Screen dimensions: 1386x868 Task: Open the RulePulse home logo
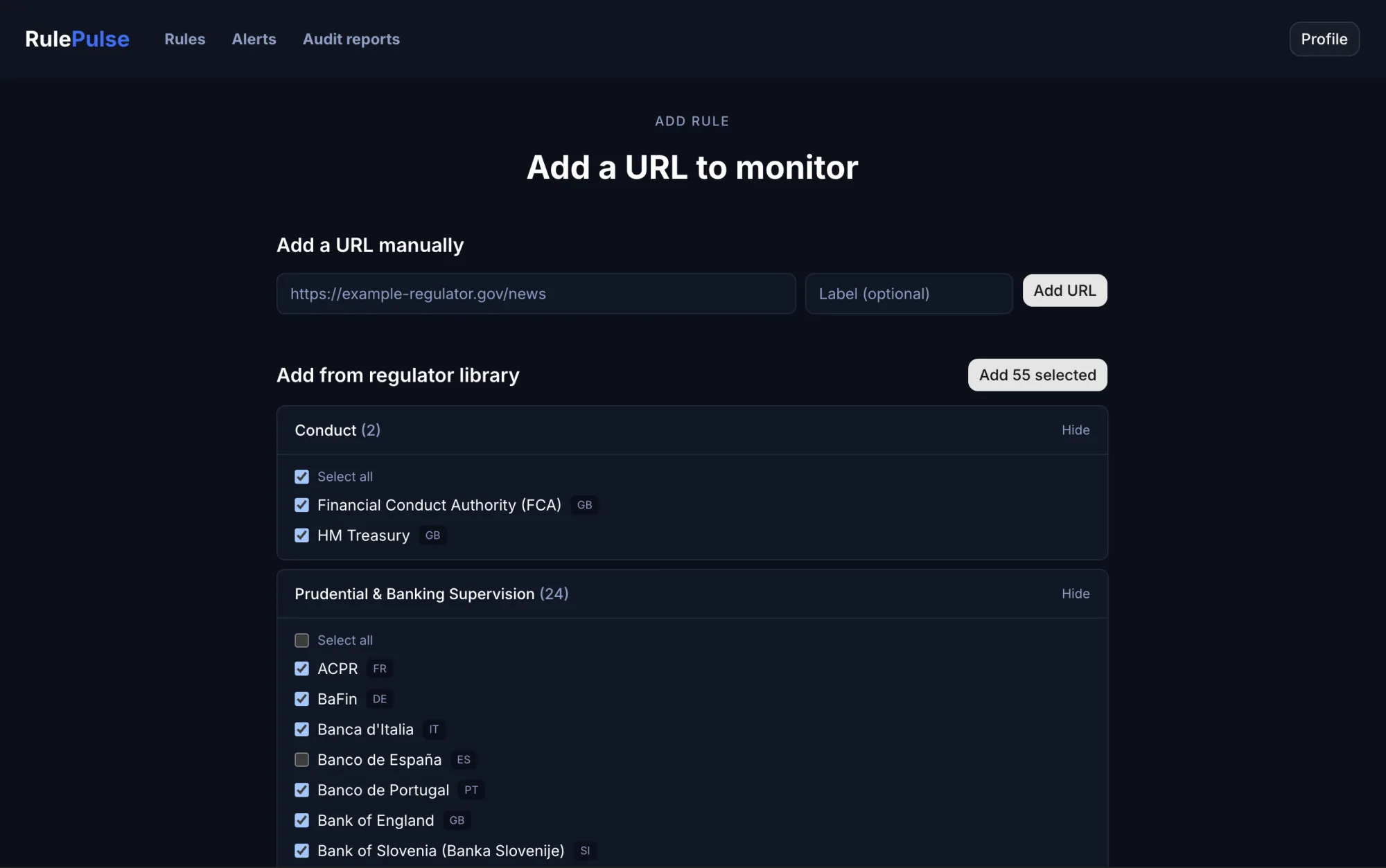(x=77, y=39)
